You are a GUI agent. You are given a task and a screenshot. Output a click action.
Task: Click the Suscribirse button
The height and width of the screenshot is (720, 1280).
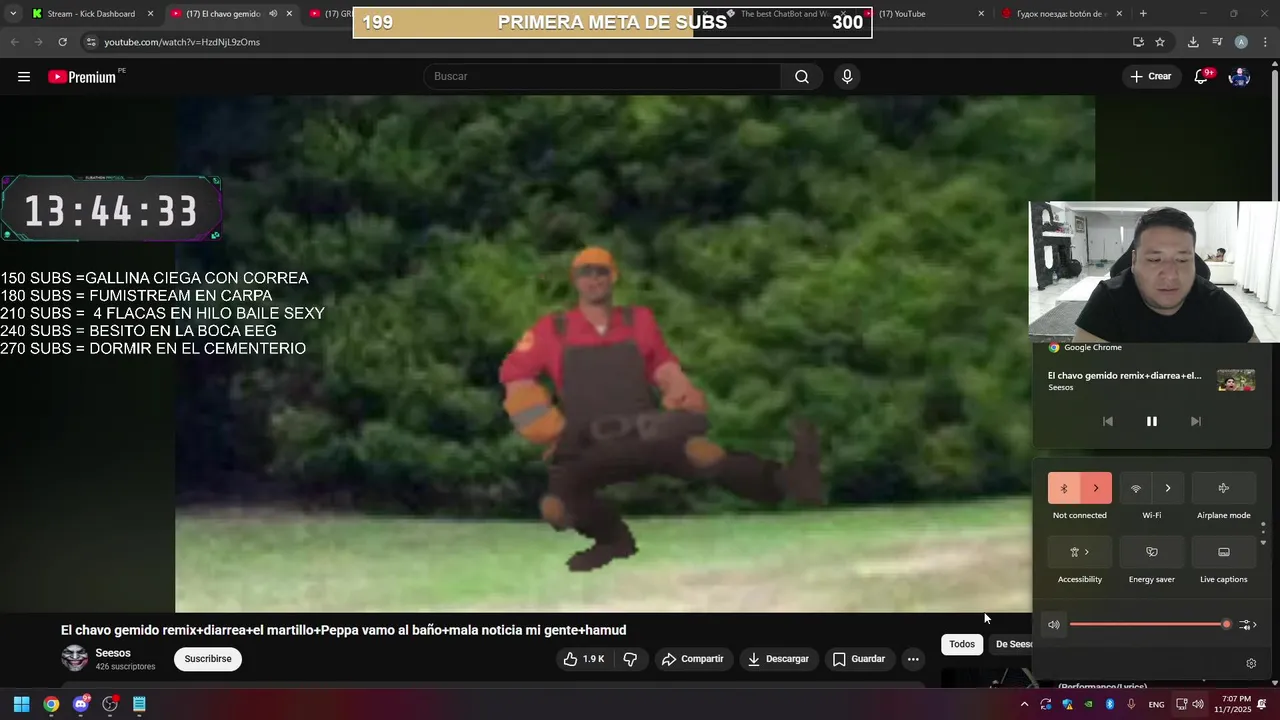click(x=208, y=659)
